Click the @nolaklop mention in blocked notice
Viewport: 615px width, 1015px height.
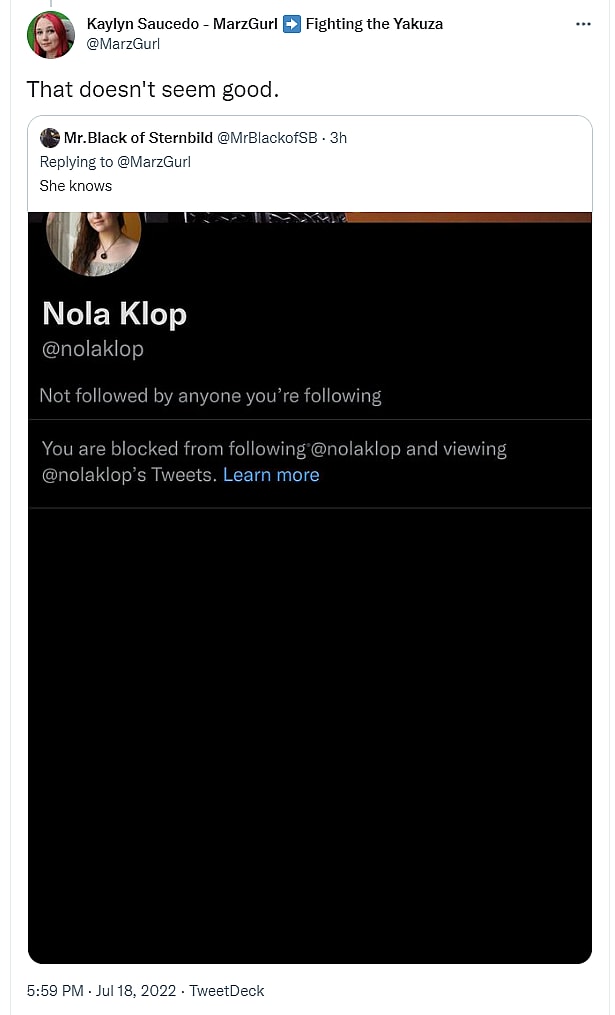pos(356,449)
